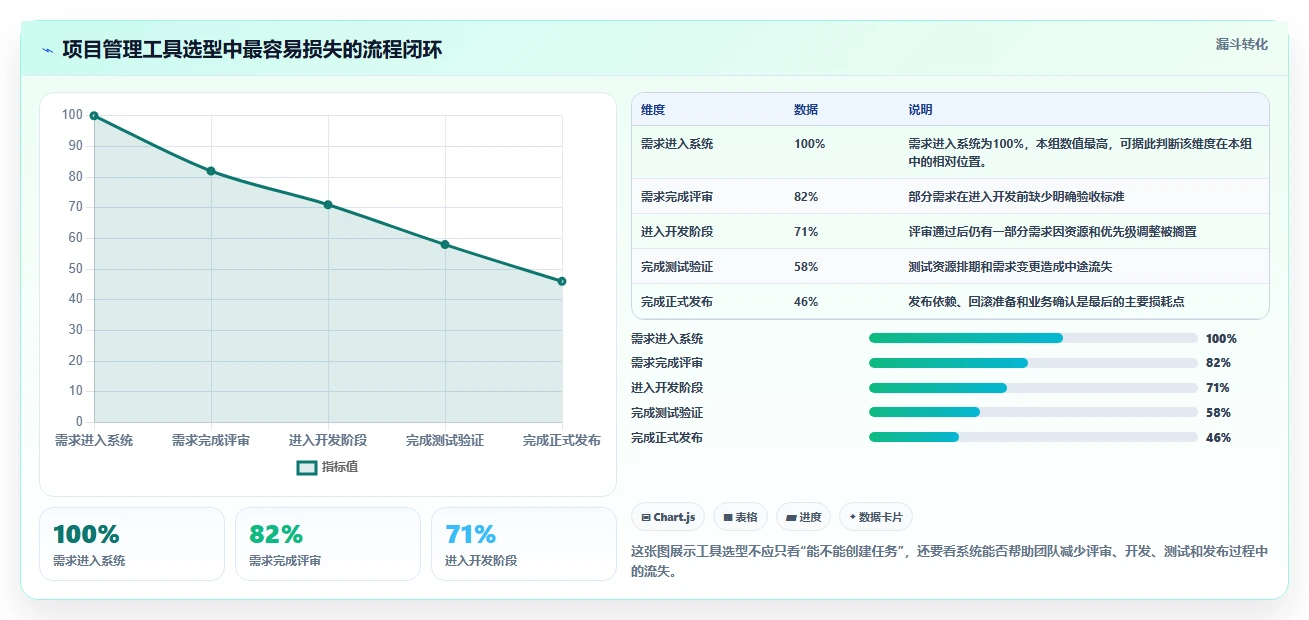Select the 进度 tag chip
The width and height of the screenshot is (1309, 620).
(803, 517)
